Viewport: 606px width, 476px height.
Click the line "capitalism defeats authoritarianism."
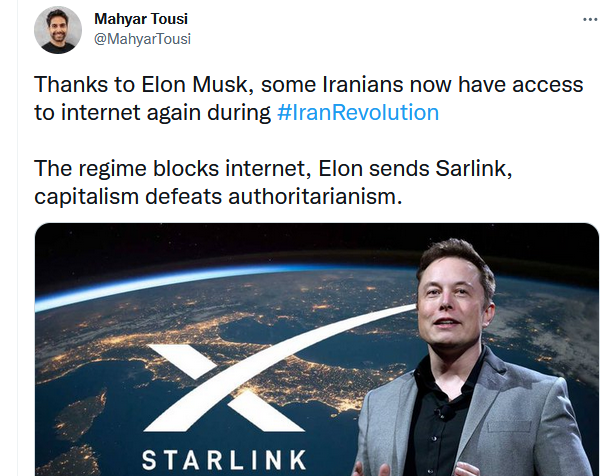[x=218, y=196]
